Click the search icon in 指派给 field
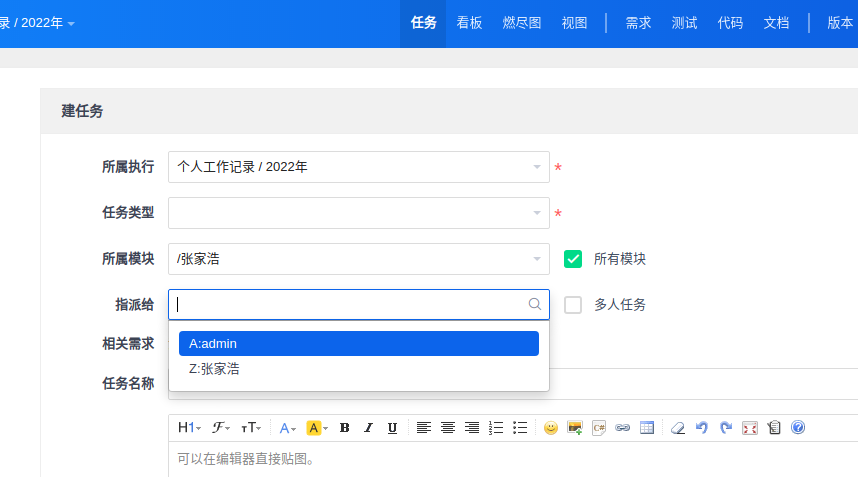858x477 pixels. (x=535, y=304)
